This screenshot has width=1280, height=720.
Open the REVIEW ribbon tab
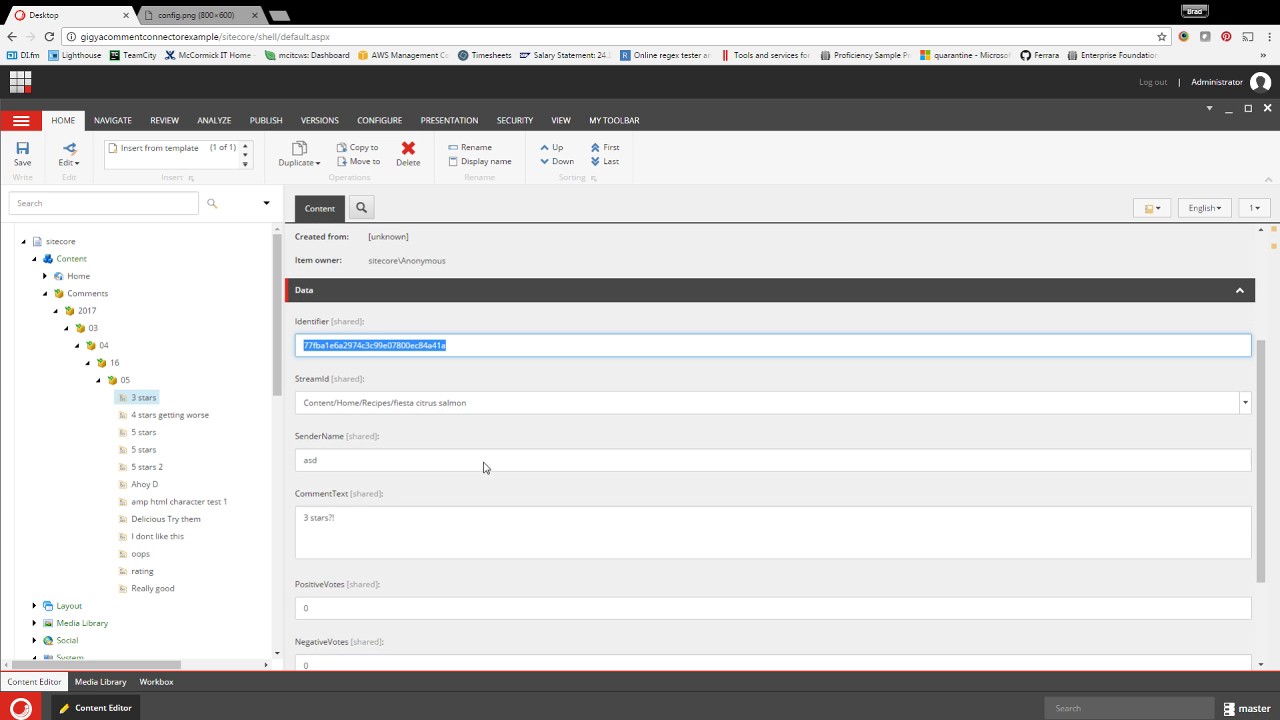(164, 120)
